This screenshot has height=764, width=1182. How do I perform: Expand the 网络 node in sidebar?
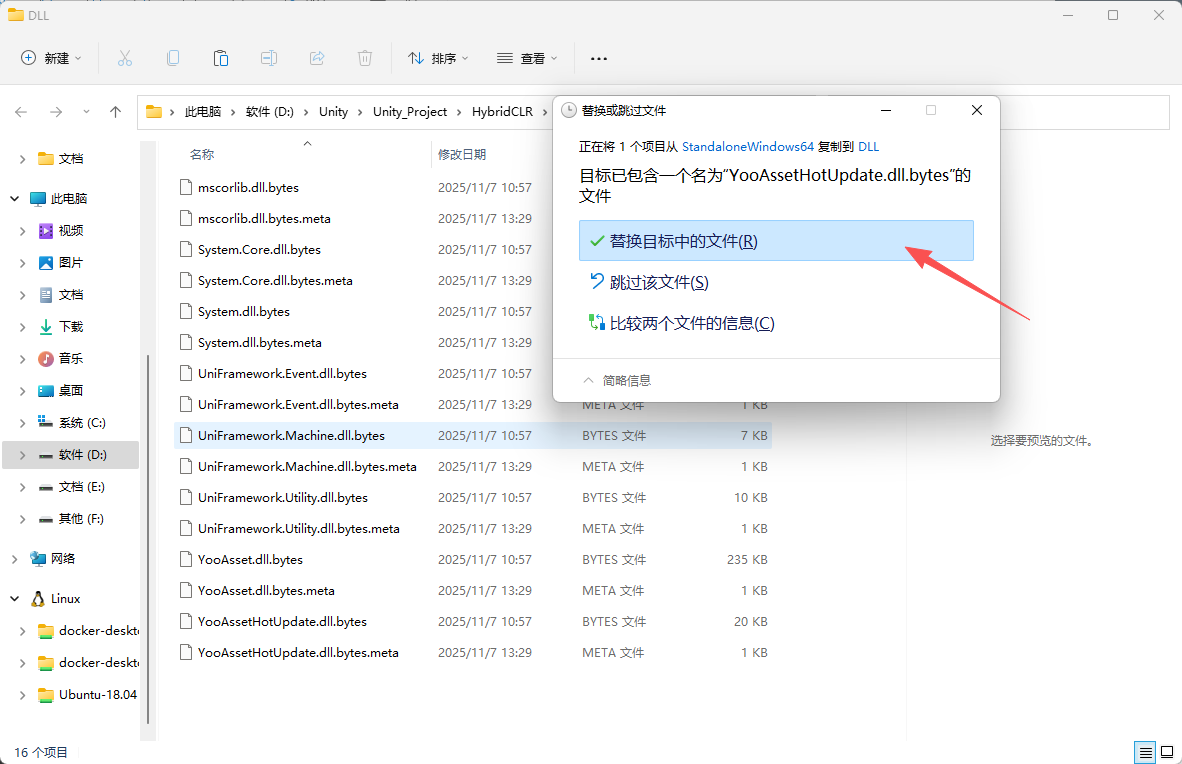[x=14, y=559]
